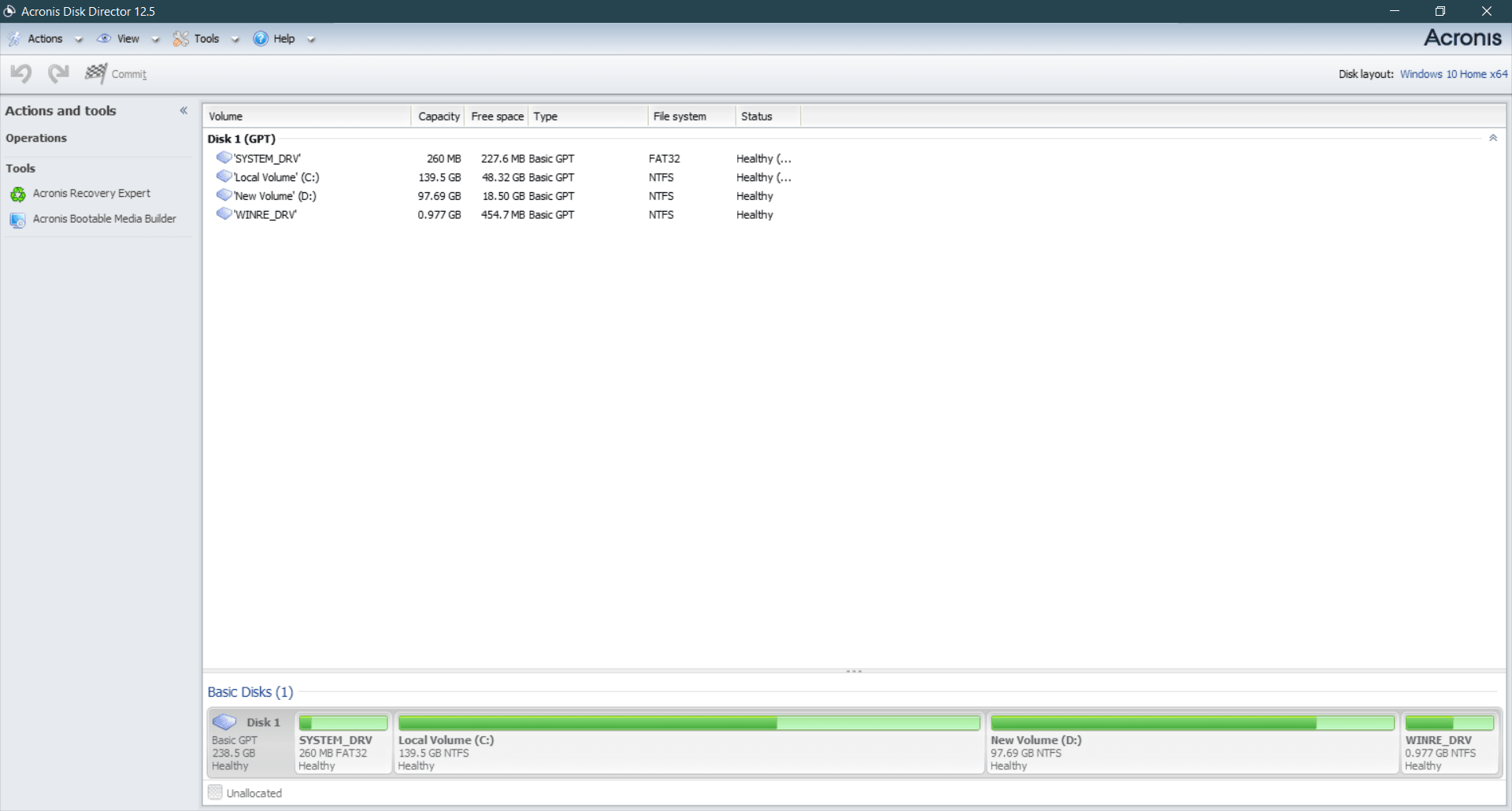Open the Tools menu
Image resolution: width=1512 pixels, height=811 pixels.
click(206, 39)
